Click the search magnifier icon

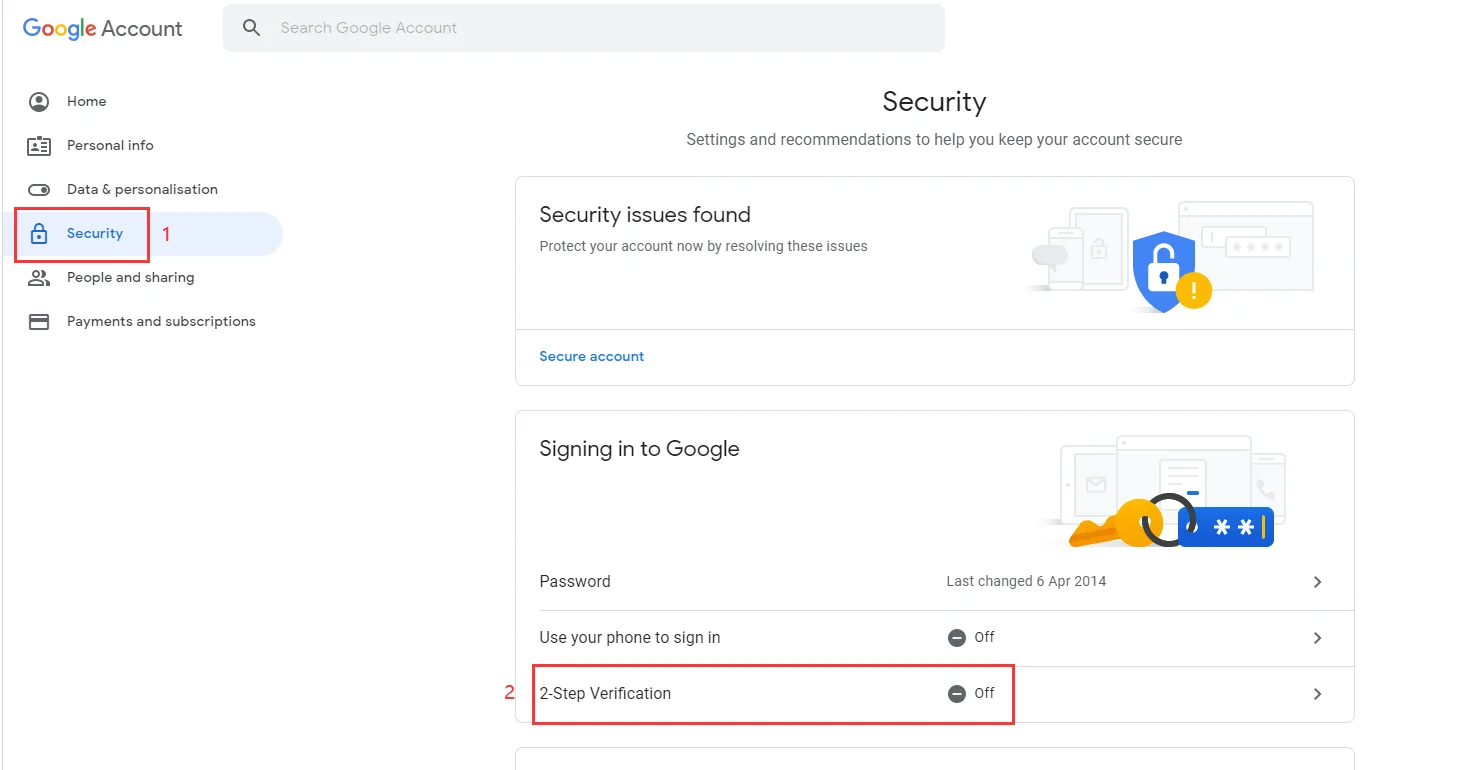click(252, 28)
